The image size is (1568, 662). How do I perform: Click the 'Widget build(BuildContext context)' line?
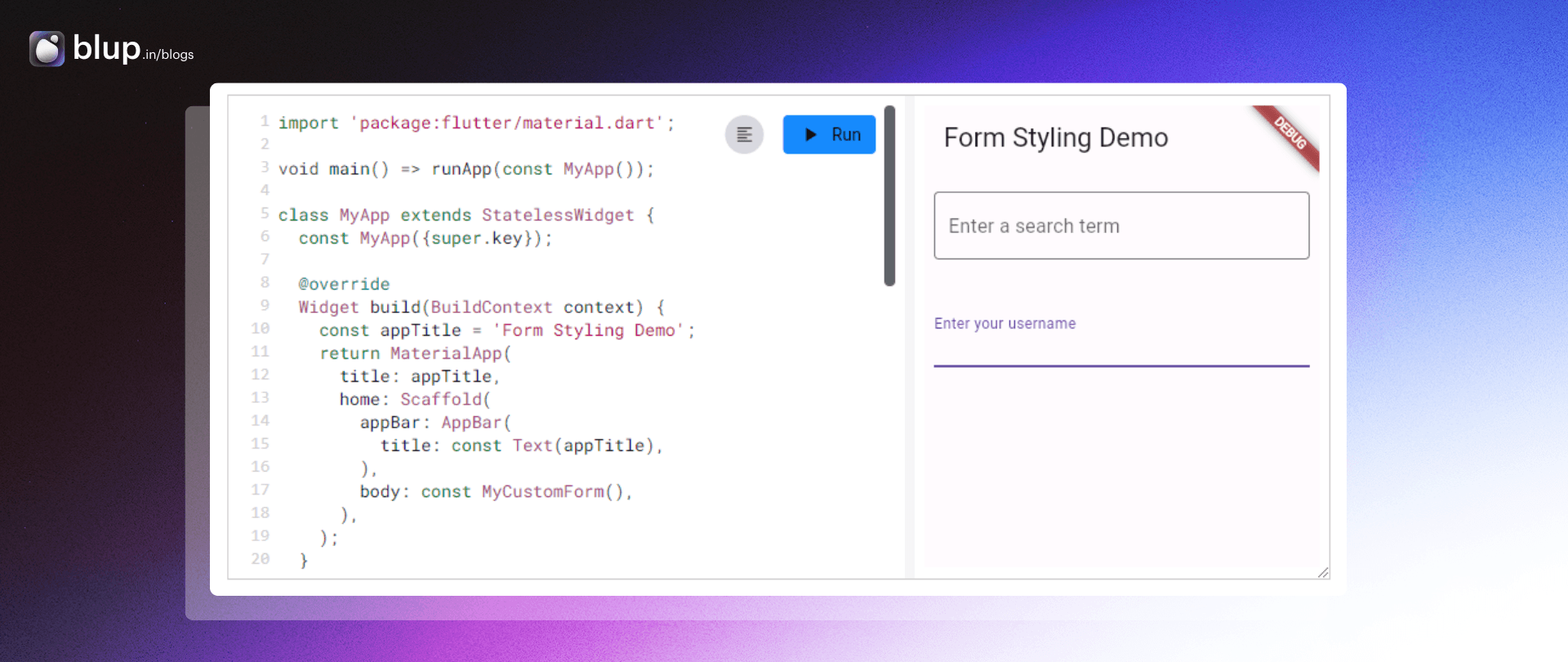(482, 307)
